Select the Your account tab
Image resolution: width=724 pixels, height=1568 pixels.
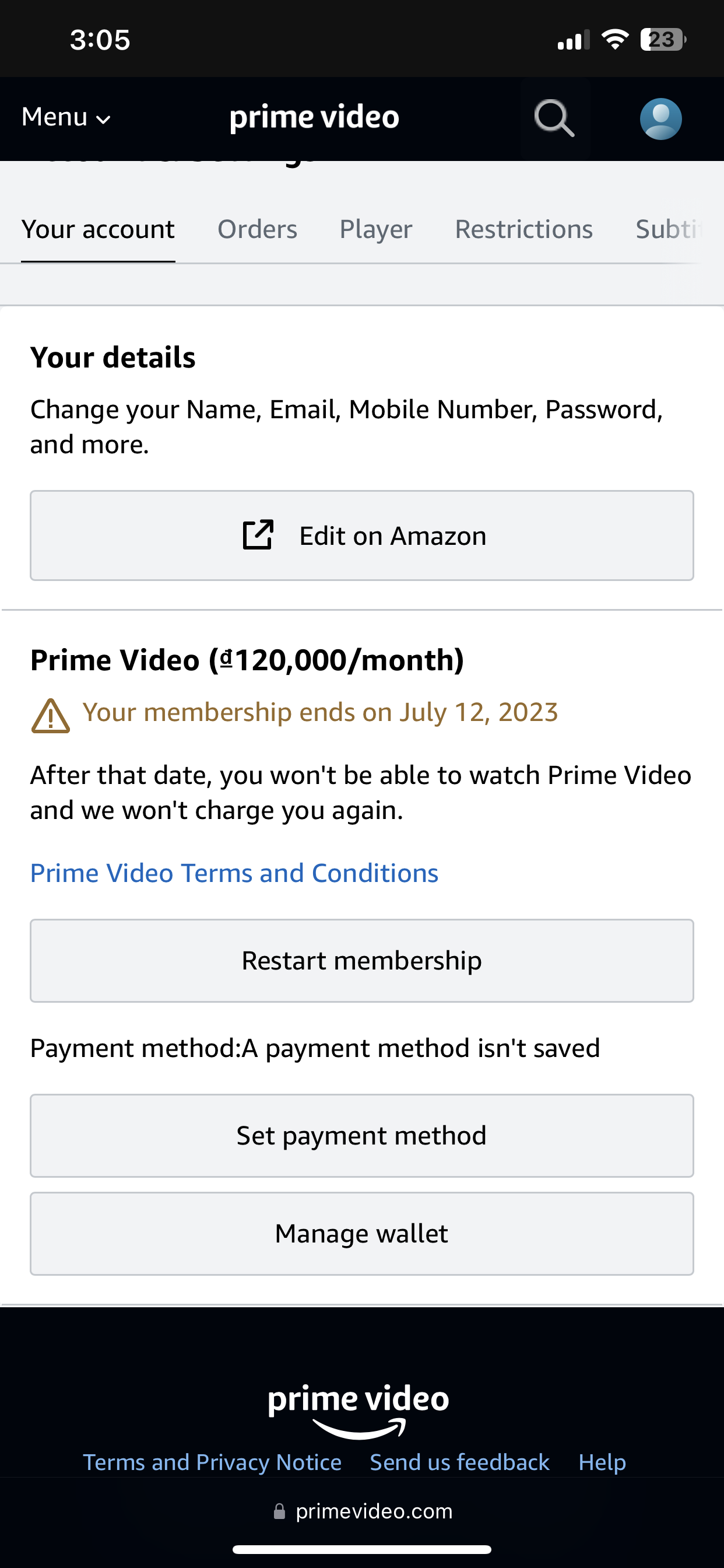coord(98,229)
